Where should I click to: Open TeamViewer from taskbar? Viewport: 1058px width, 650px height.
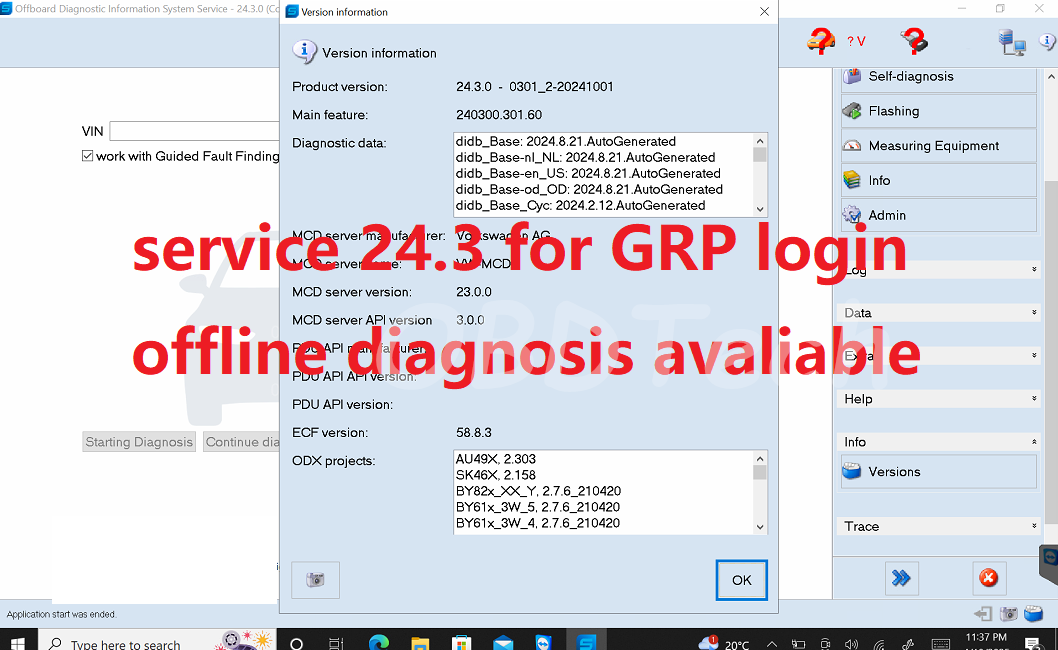click(544, 643)
